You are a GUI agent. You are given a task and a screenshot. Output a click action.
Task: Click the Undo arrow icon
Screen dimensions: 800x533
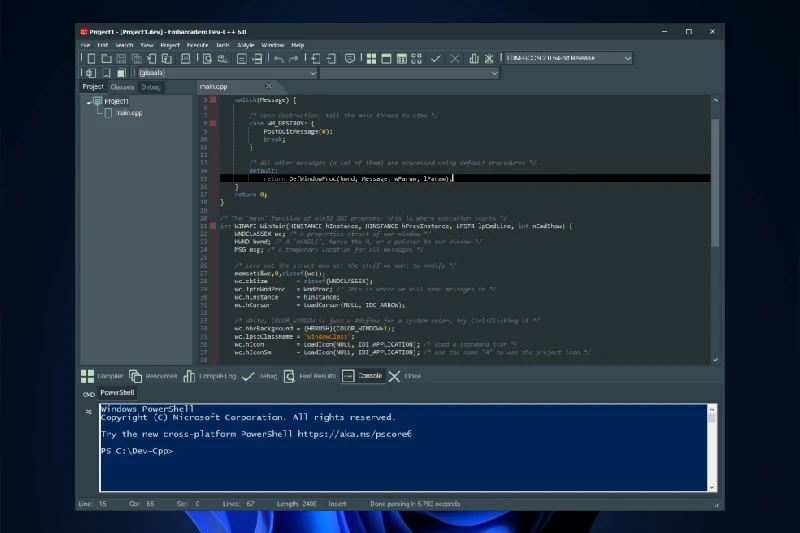pos(278,59)
